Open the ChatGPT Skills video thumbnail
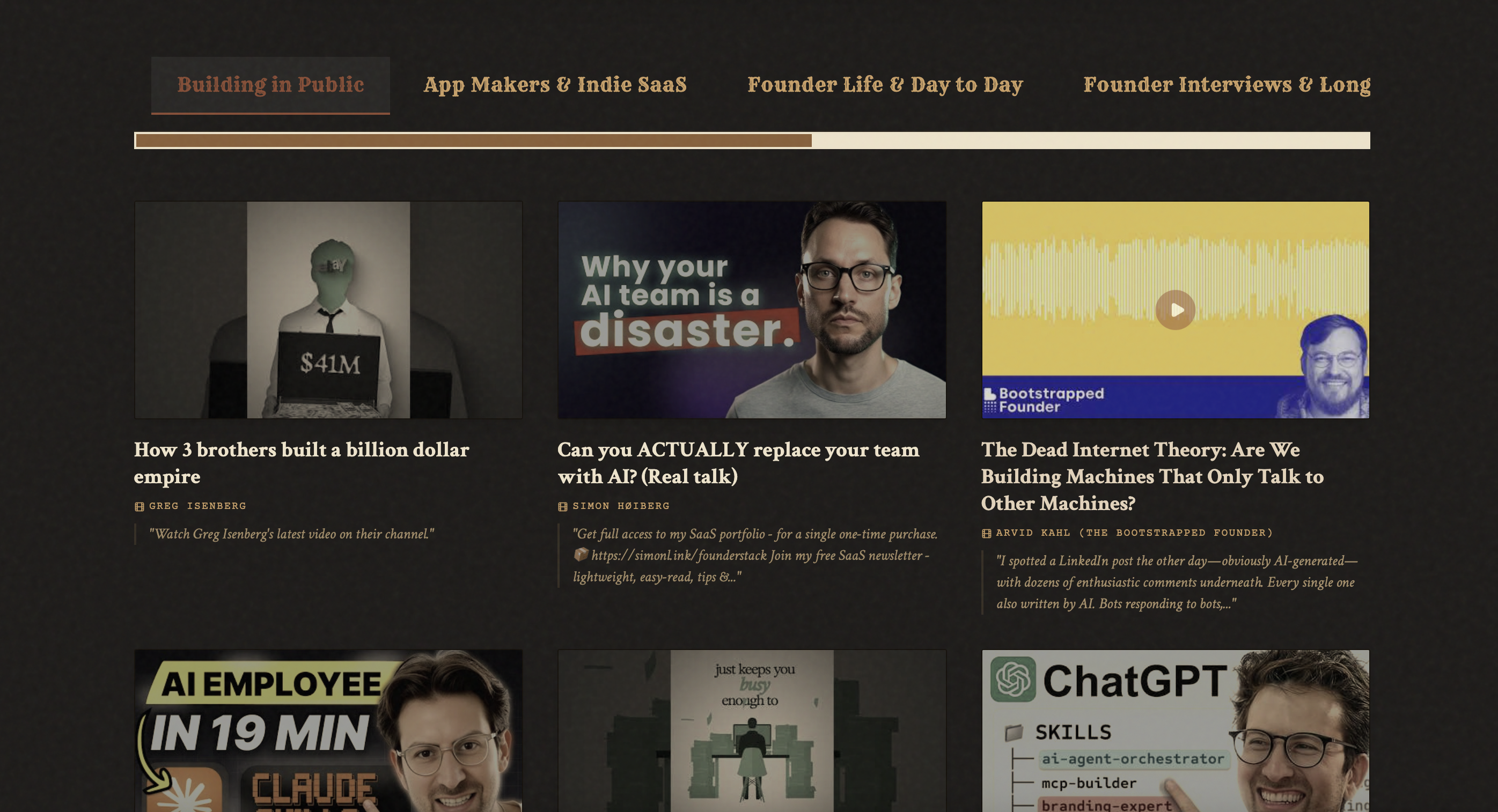Screen dimensions: 1498x812 tap(1175, 730)
